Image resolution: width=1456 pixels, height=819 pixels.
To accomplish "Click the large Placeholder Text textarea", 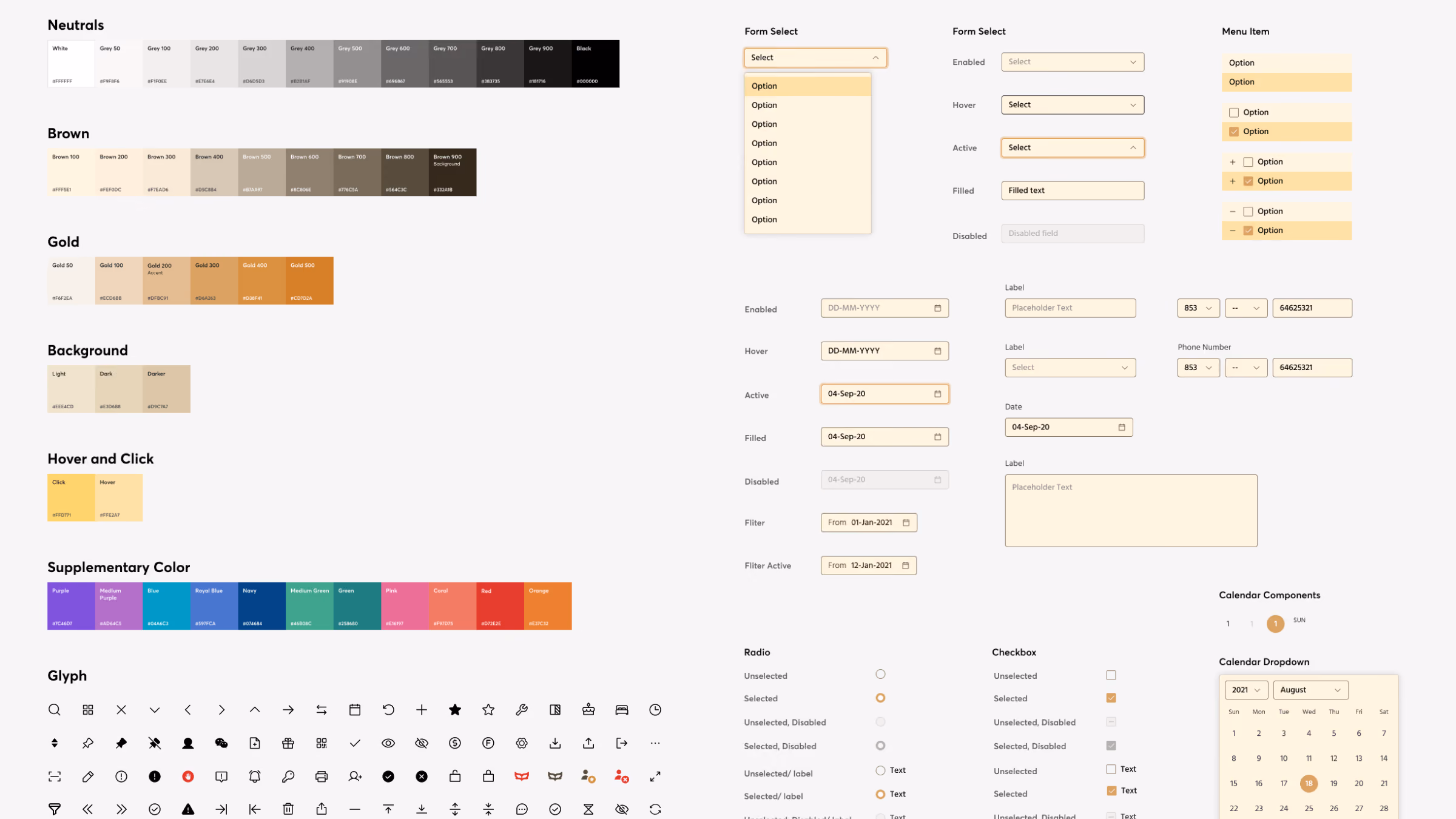I will (x=1131, y=511).
